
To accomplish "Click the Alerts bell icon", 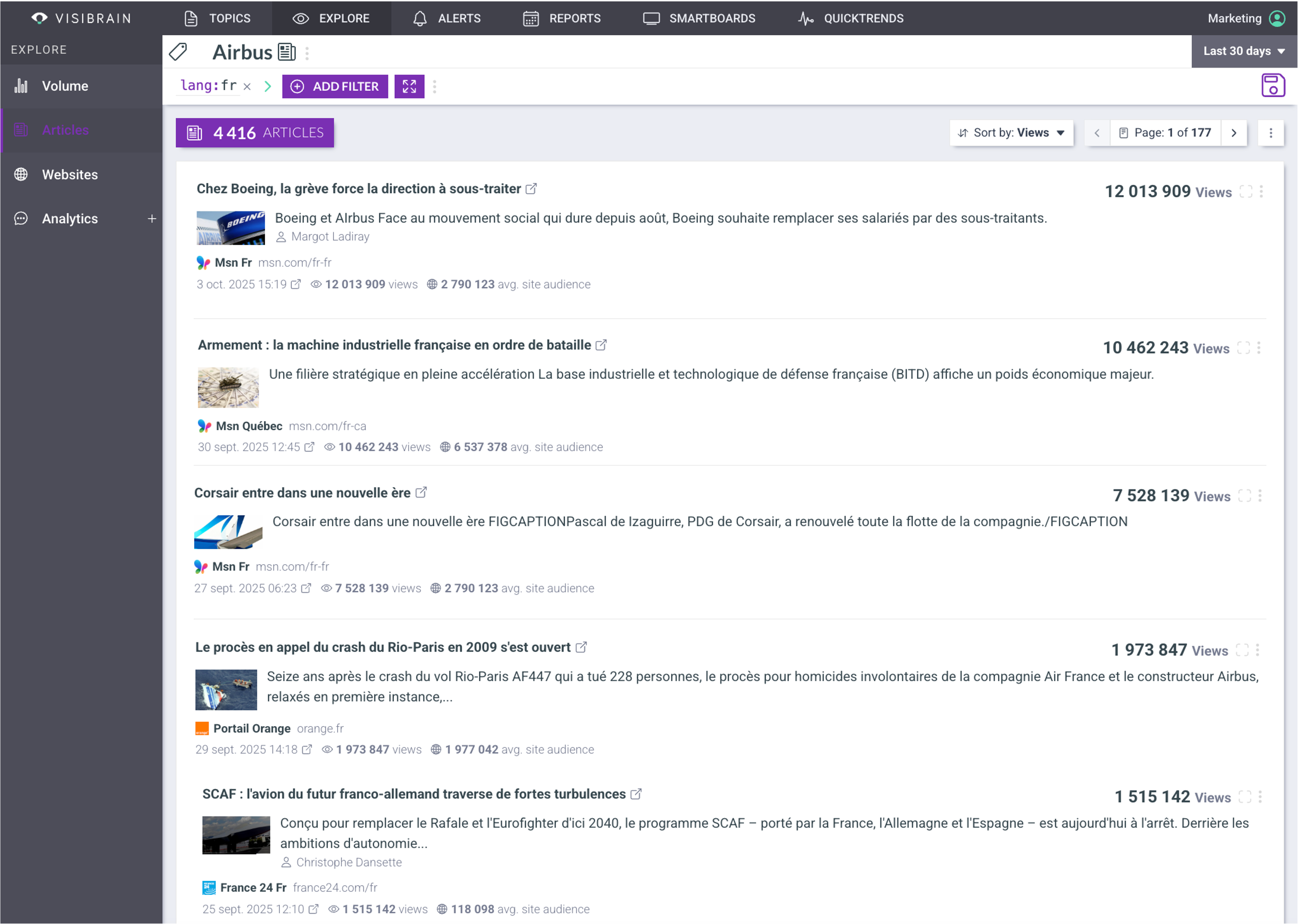I will click(x=420, y=18).
